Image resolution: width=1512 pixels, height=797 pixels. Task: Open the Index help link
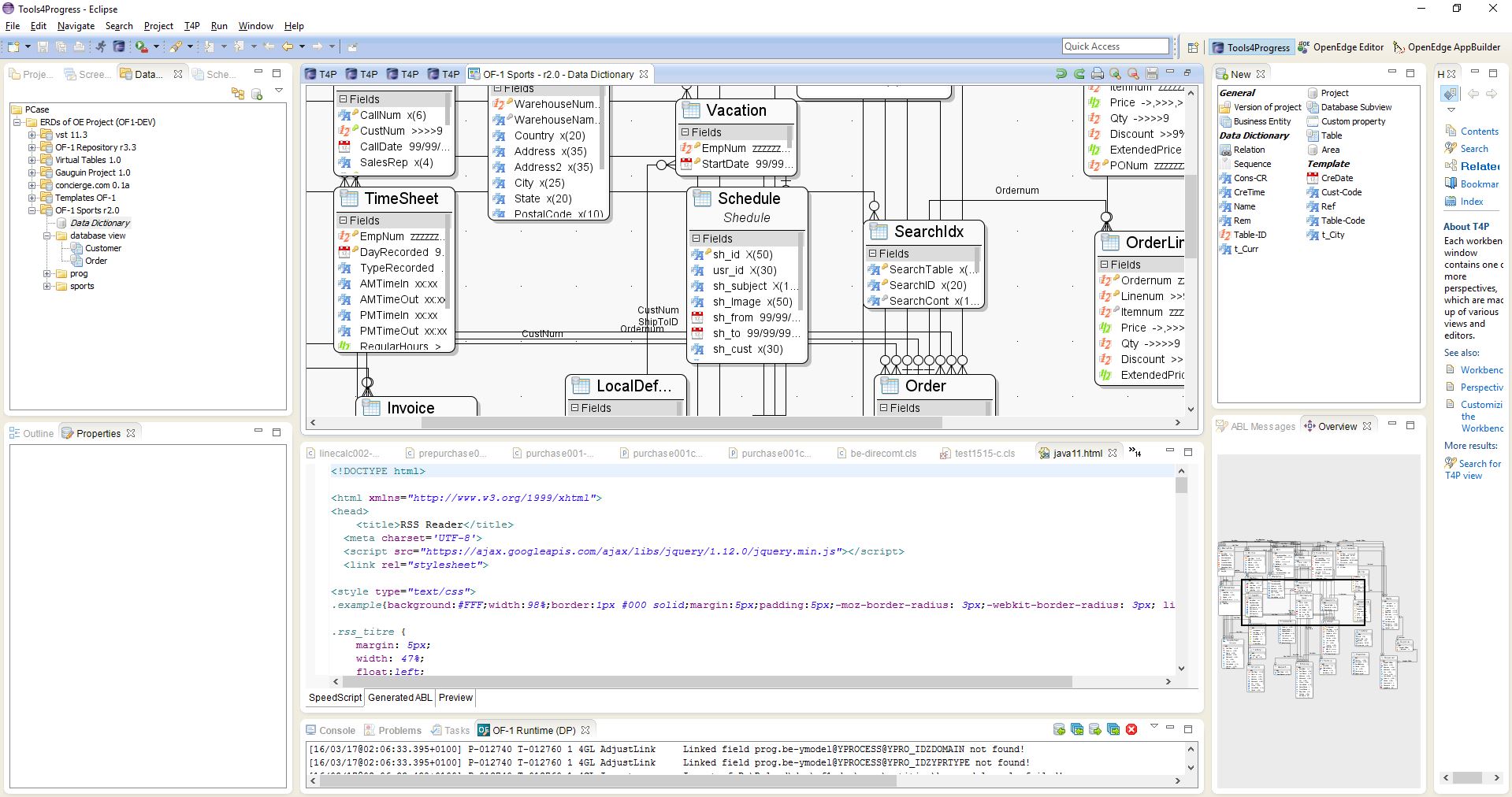click(x=1464, y=202)
